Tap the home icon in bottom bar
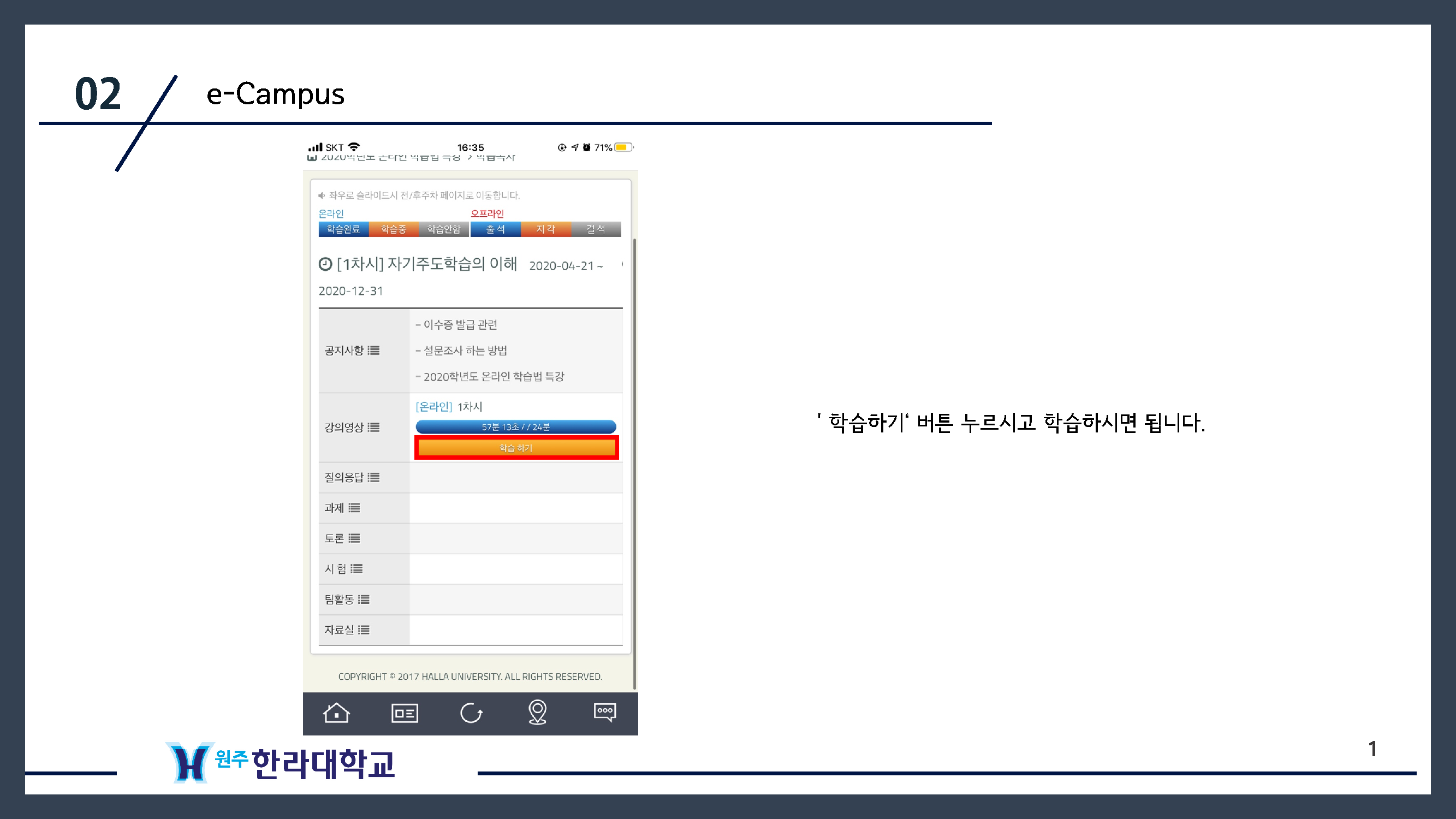Screen dimensions: 1456x819 (336, 713)
